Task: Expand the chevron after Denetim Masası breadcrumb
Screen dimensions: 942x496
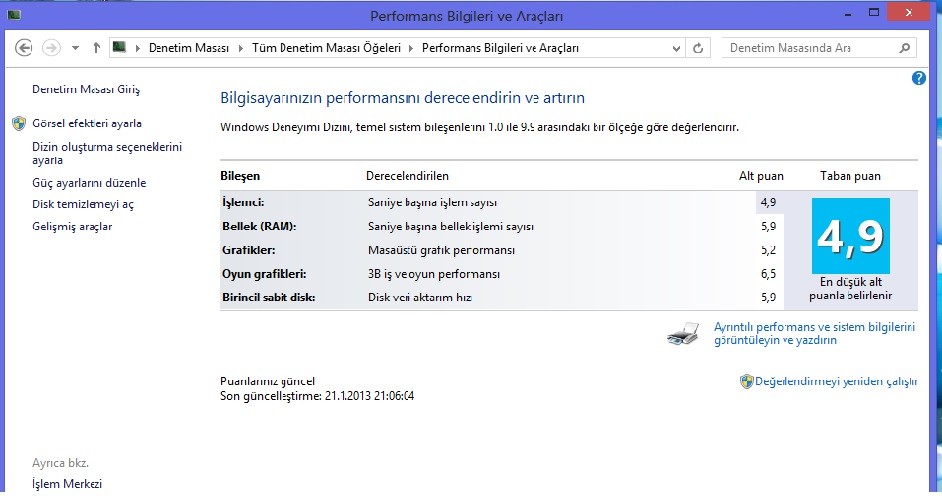Action: pos(239,48)
